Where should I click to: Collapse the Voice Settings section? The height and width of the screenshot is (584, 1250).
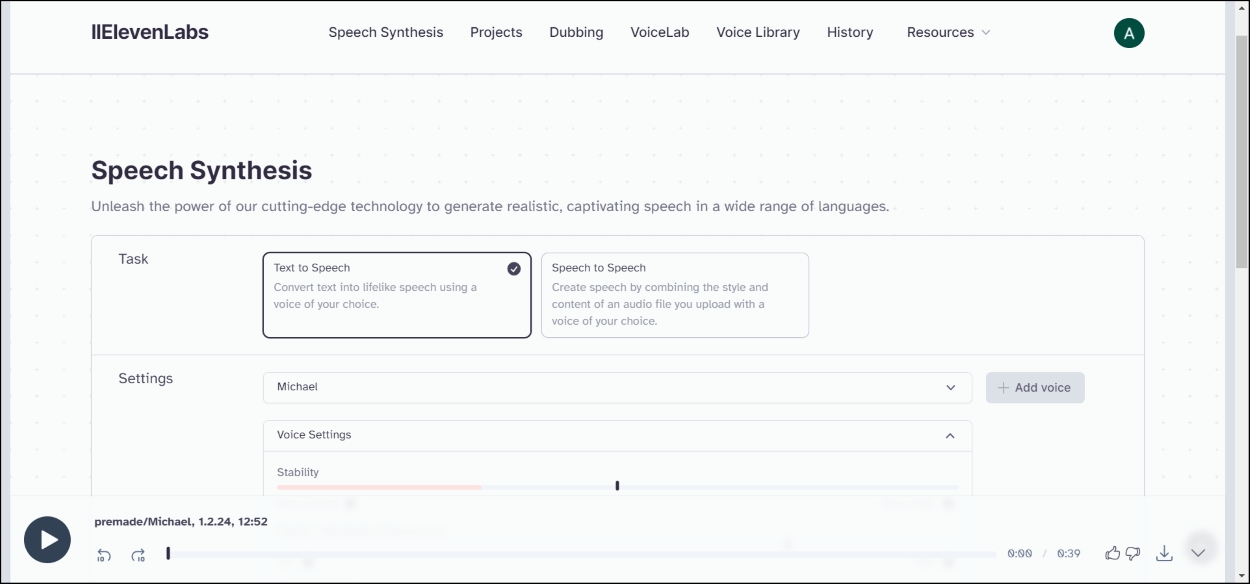951,435
